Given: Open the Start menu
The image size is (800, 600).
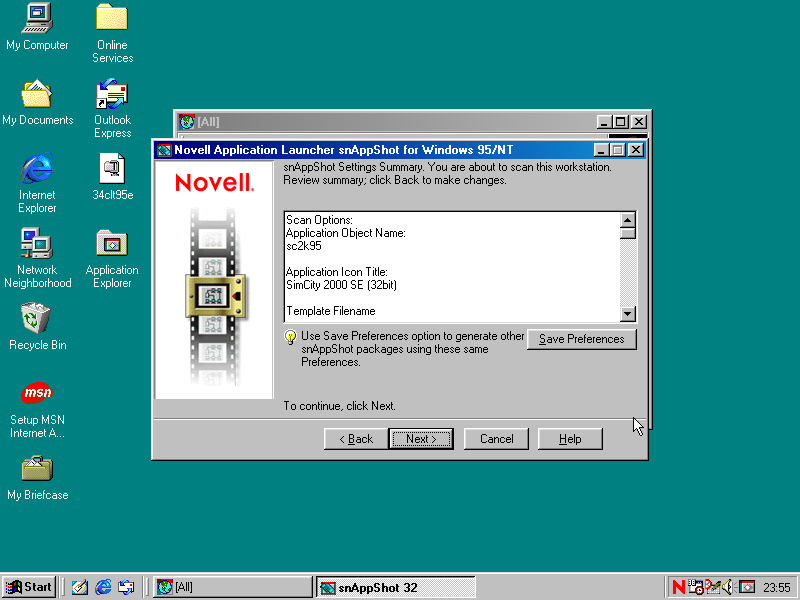Looking at the screenshot, I should tap(29, 587).
